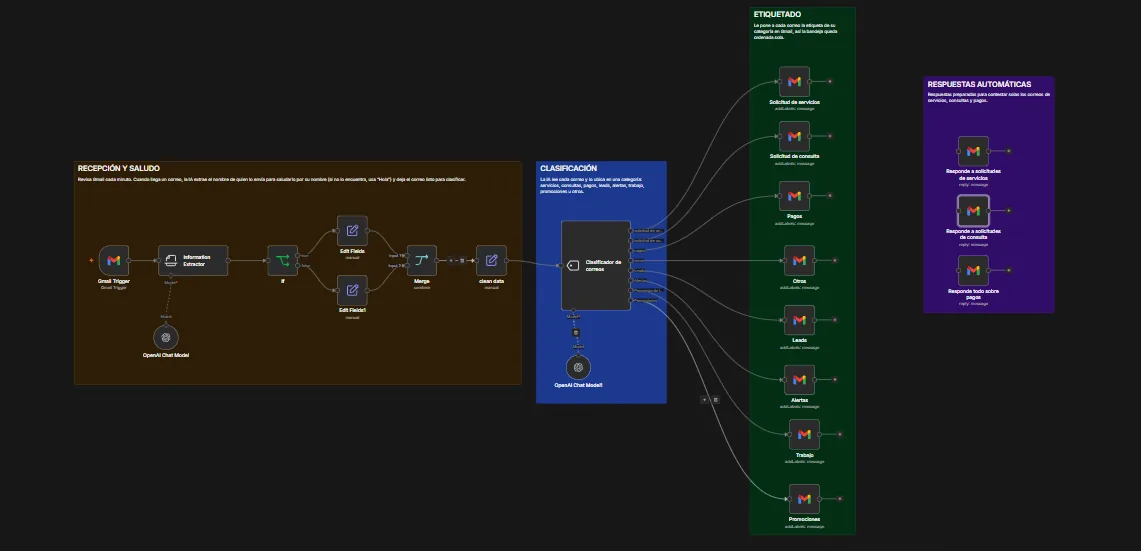The height and width of the screenshot is (551, 1141).
Task: Add node after Trabajo output
Action: [x=840, y=435]
